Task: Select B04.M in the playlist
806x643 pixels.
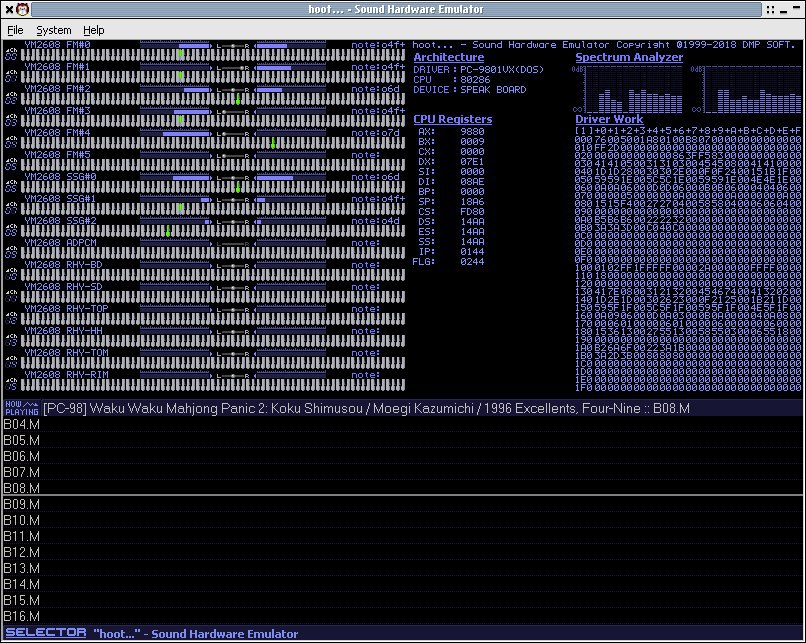Action: (403, 424)
